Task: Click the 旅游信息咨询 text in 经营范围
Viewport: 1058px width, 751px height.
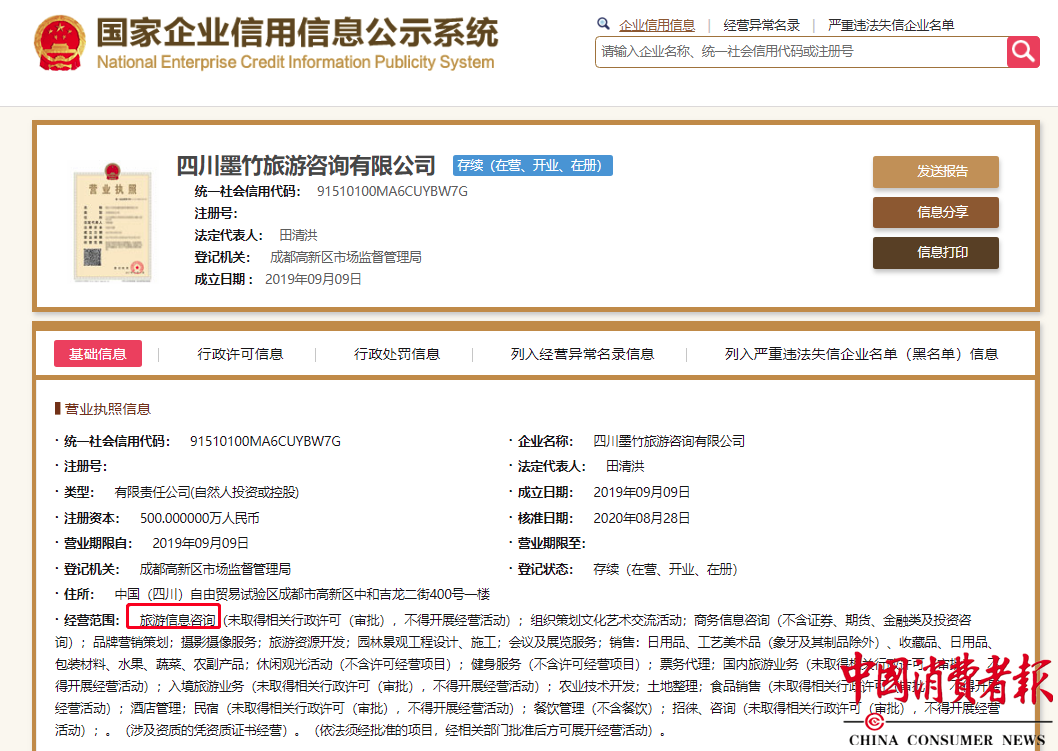Action: tap(177, 620)
